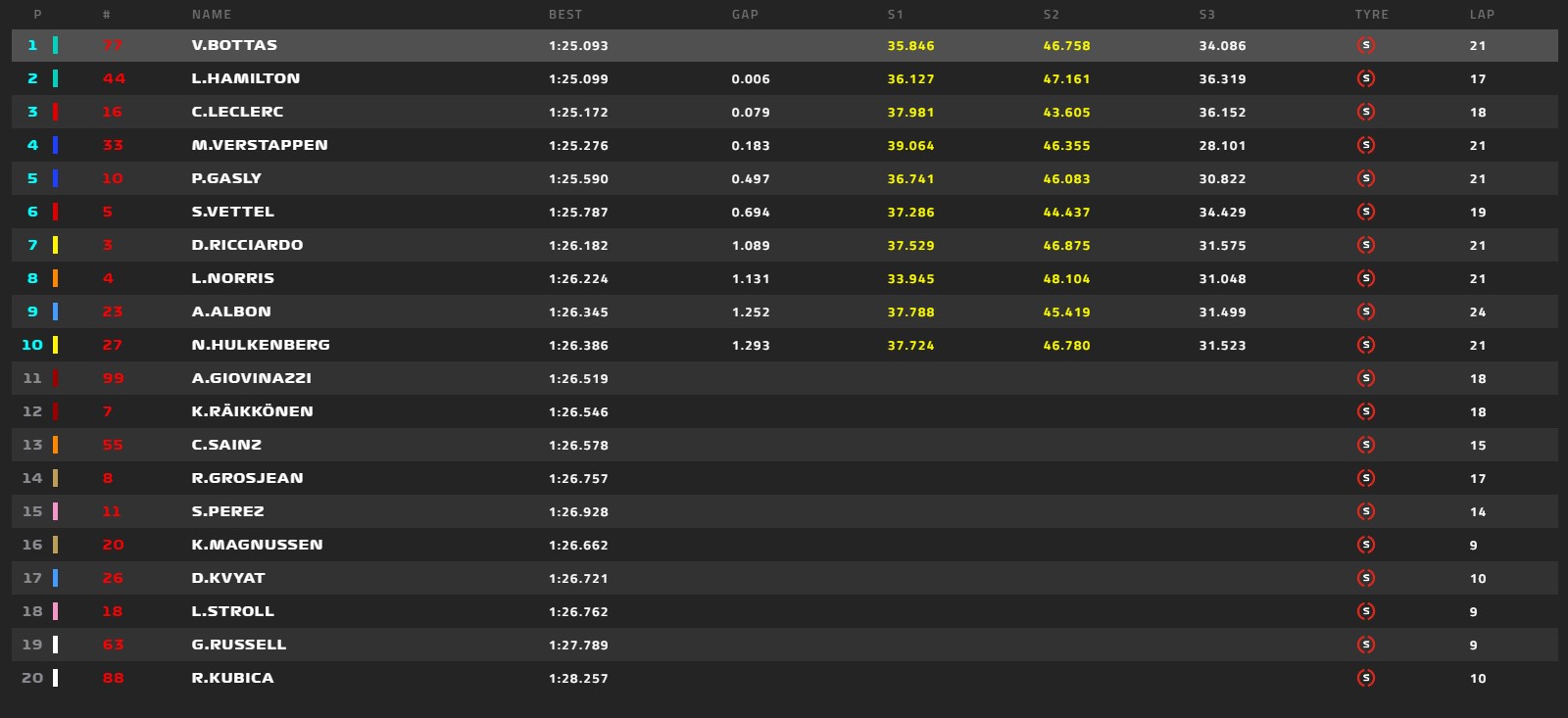Screen dimensions: 1568x718
Task: Click the soft tyre icon for S.Perez
Action: 1366,511
